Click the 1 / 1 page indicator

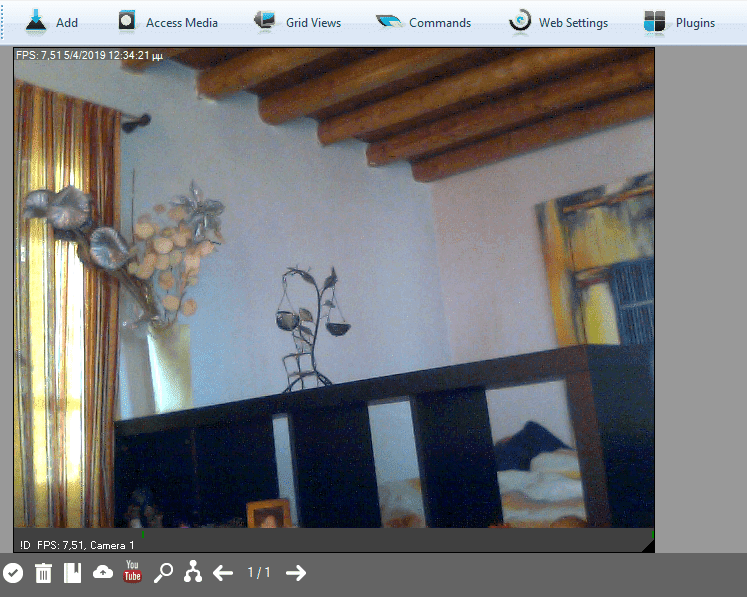(x=259, y=572)
